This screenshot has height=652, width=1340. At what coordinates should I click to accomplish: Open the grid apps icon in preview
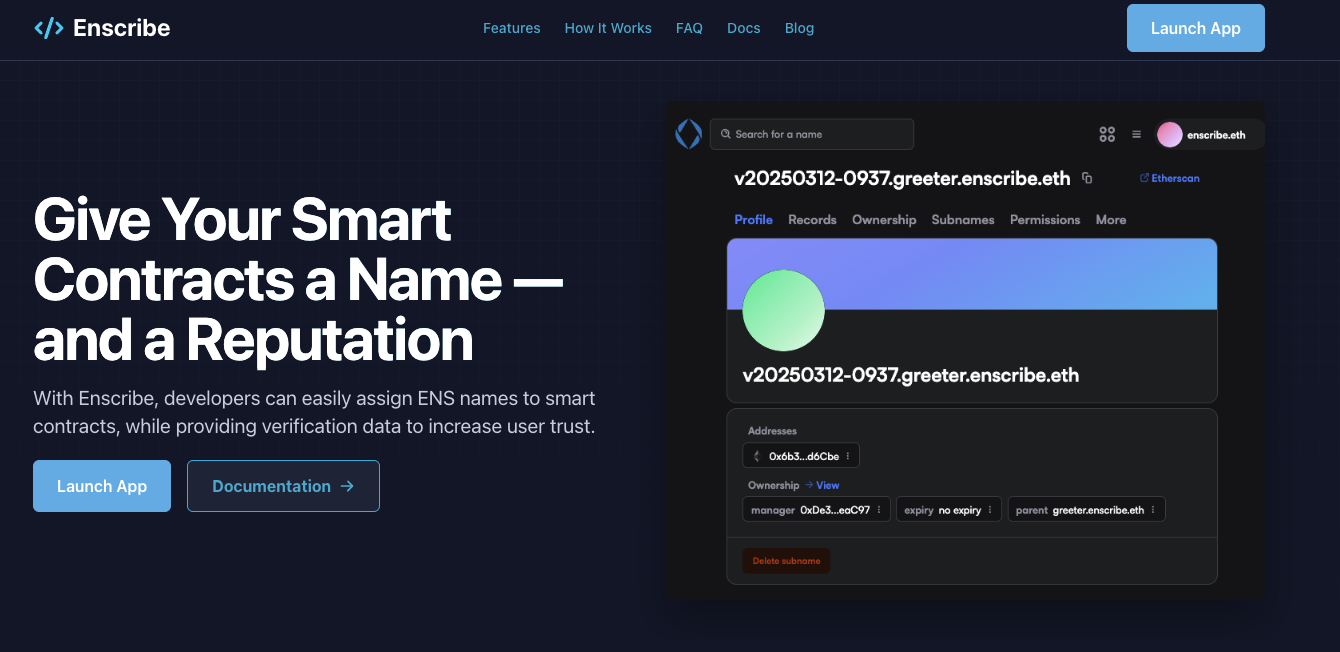point(1107,134)
